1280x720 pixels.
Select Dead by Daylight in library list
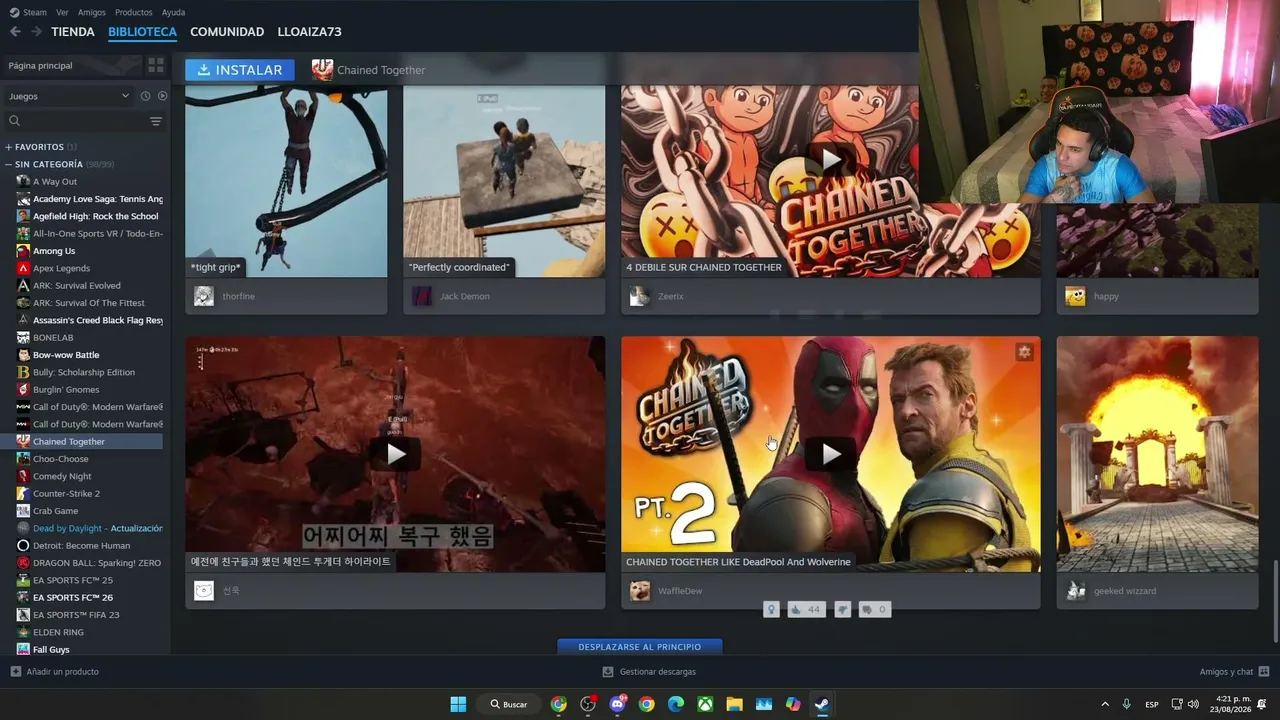tap(89, 528)
